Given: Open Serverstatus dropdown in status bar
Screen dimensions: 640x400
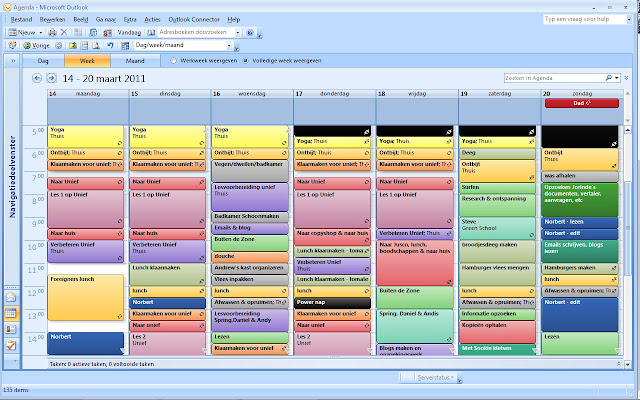Looking at the screenshot, I should pyautogui.click(x=435, y=378).
